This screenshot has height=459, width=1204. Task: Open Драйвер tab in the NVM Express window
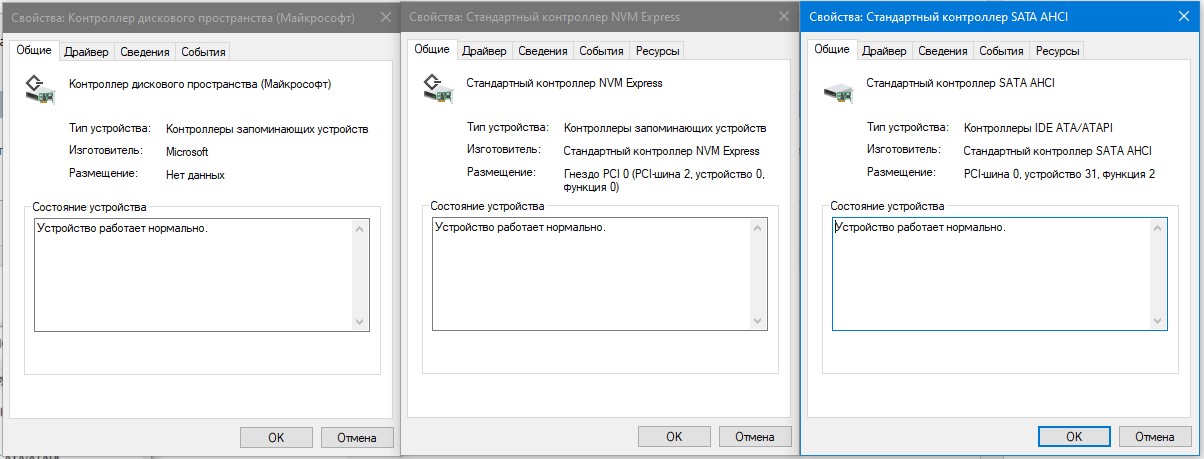click(x=485, y=51)
